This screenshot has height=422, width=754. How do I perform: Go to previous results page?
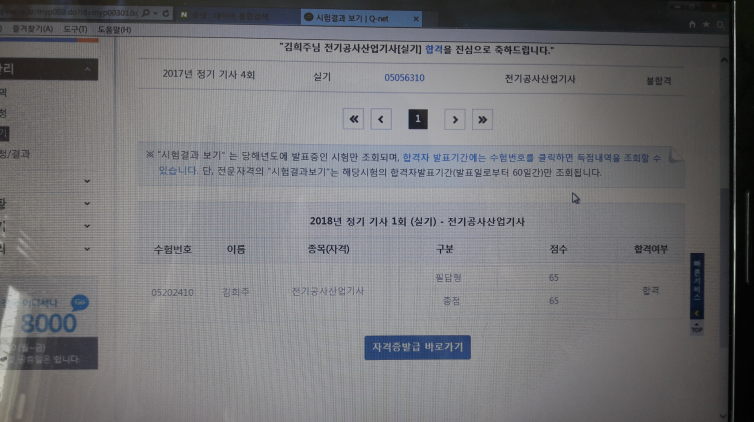click(380, 119)
